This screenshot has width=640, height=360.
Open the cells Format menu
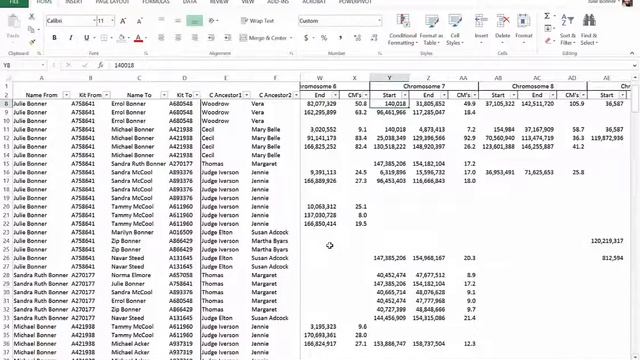point(524,29)
